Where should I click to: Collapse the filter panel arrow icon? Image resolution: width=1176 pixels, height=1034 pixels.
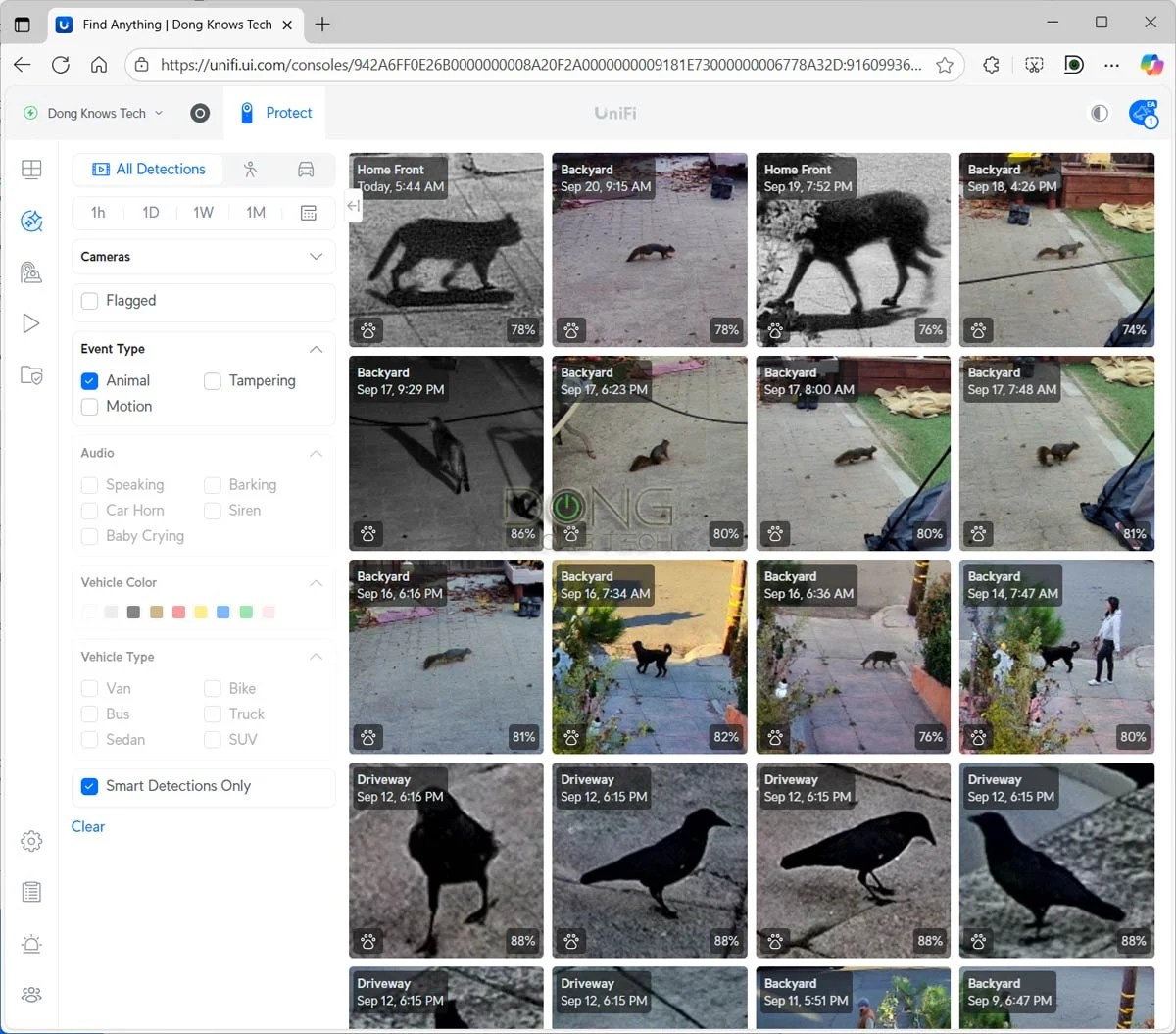[354, 206]
